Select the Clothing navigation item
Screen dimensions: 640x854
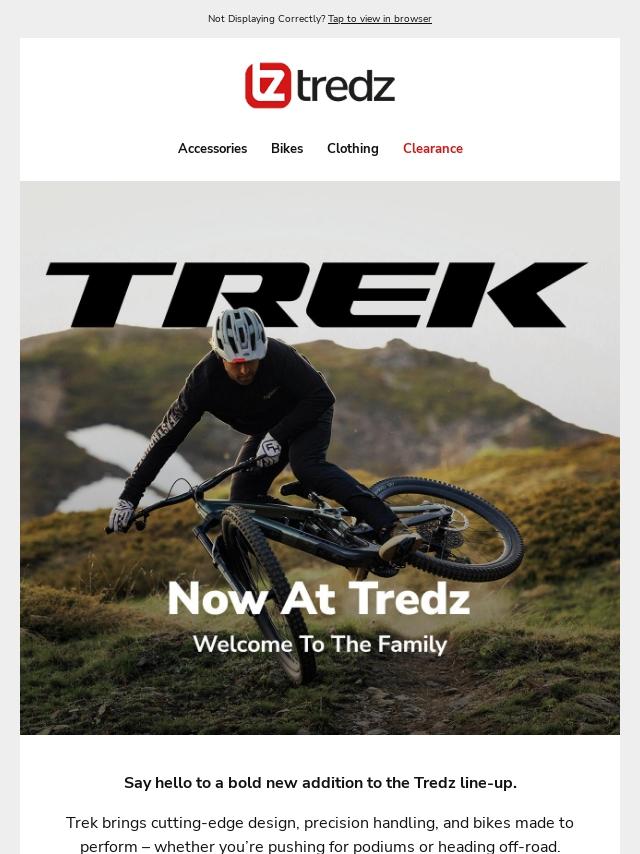[x=352, y=148]
